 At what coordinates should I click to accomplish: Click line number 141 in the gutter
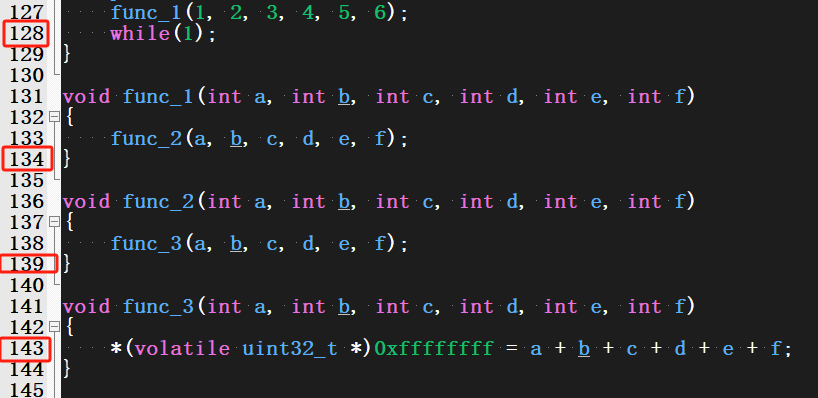pyautogui.click(x=26, y=306)
